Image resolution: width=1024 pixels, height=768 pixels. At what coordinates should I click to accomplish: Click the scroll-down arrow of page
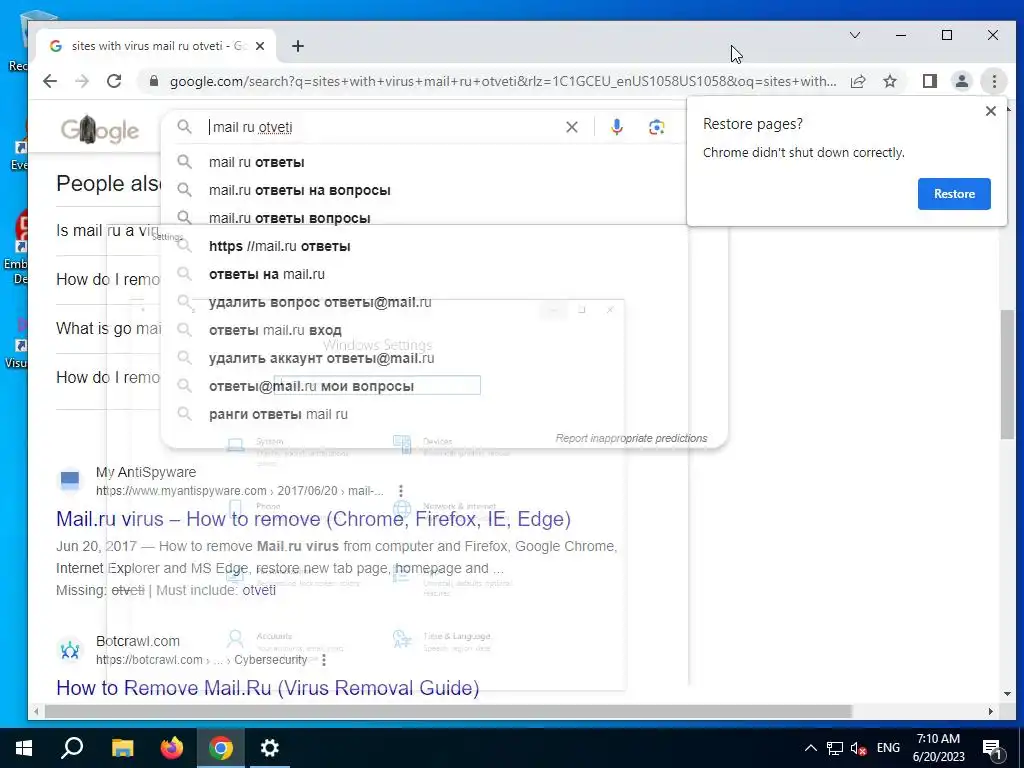click(x=1006, y=694)
